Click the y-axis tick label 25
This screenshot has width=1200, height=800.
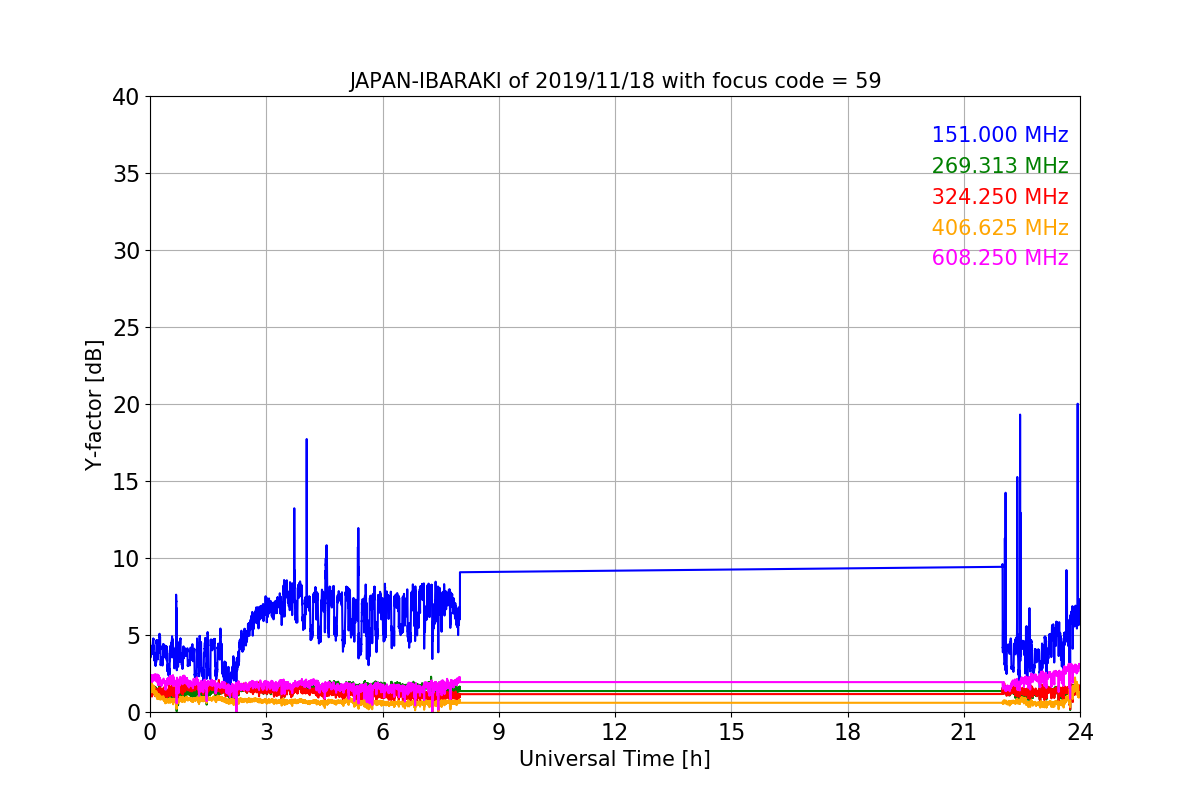pos(126,328)
